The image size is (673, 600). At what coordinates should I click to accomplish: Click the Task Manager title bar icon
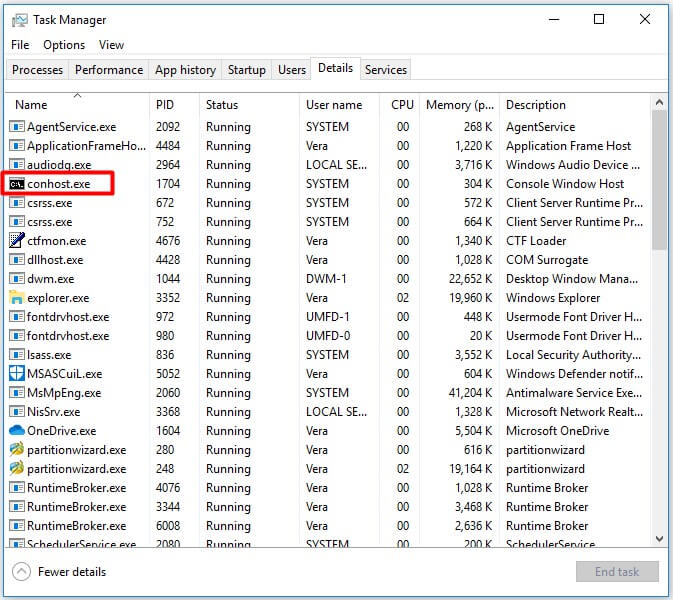19,20
